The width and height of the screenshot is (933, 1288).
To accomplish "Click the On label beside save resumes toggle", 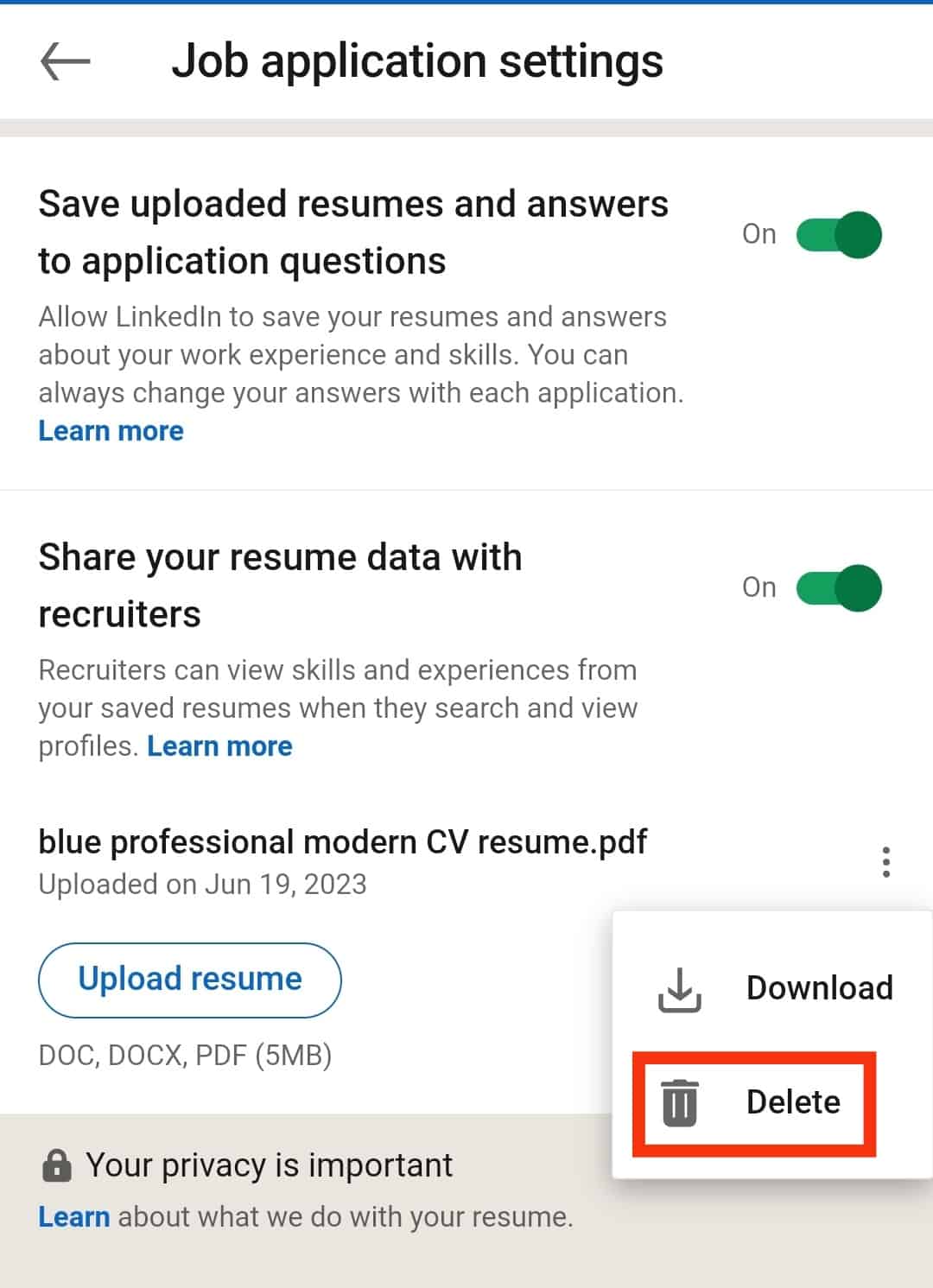I will (759, 234).
